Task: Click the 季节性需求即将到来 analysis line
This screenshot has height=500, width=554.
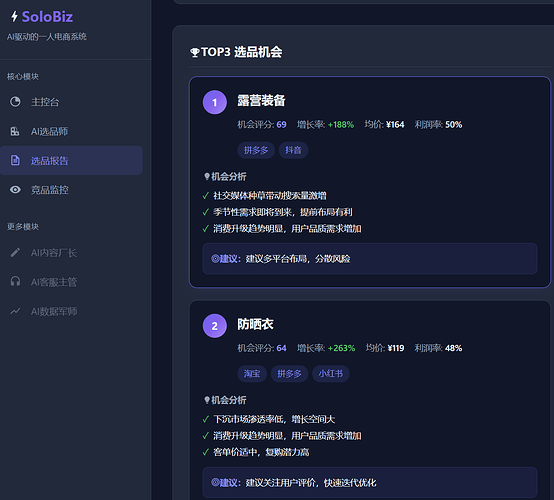Action: 282,212
